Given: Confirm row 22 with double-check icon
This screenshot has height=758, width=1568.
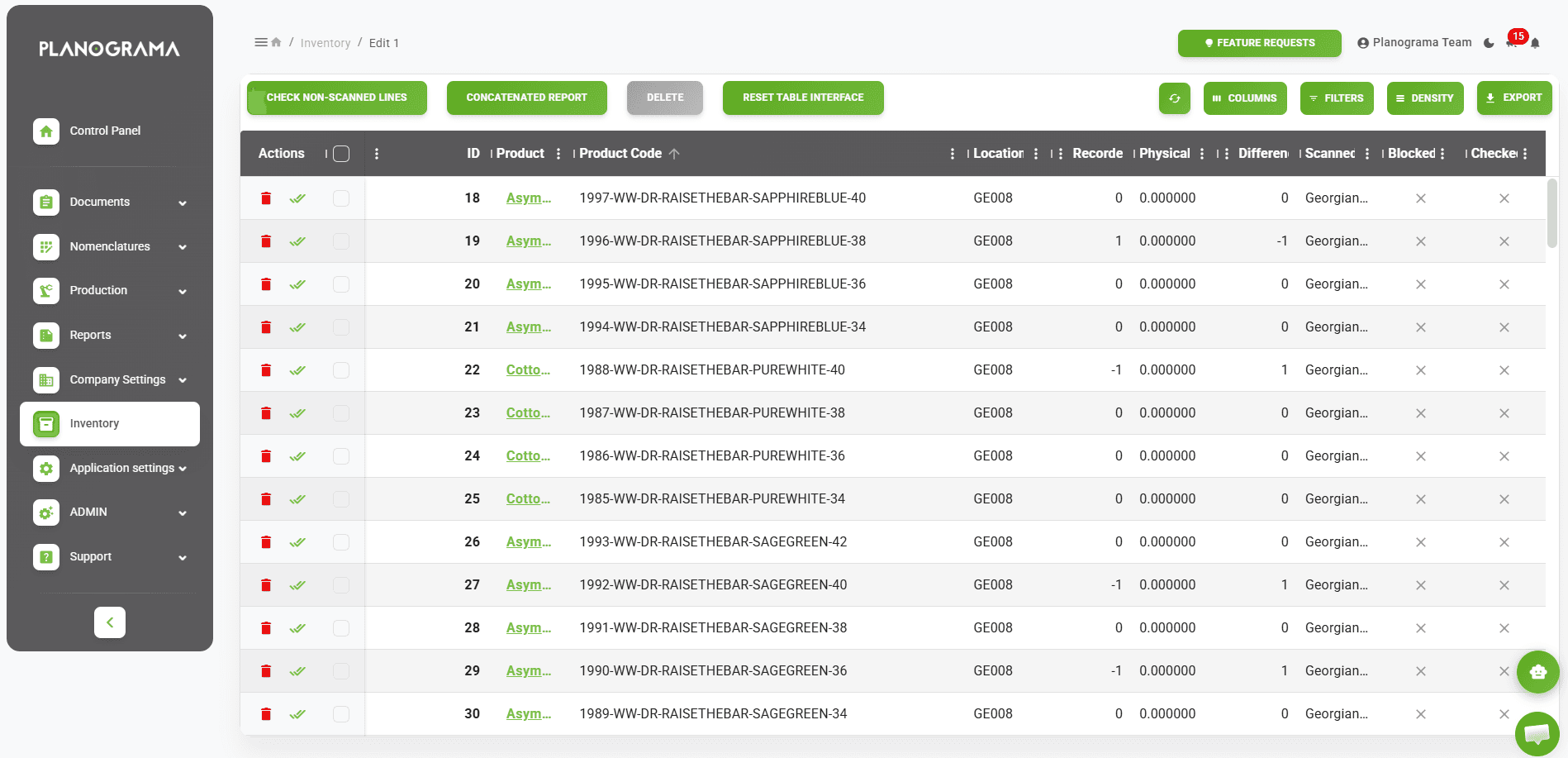Looking at the screenshot, I should (x=297, y=370).
